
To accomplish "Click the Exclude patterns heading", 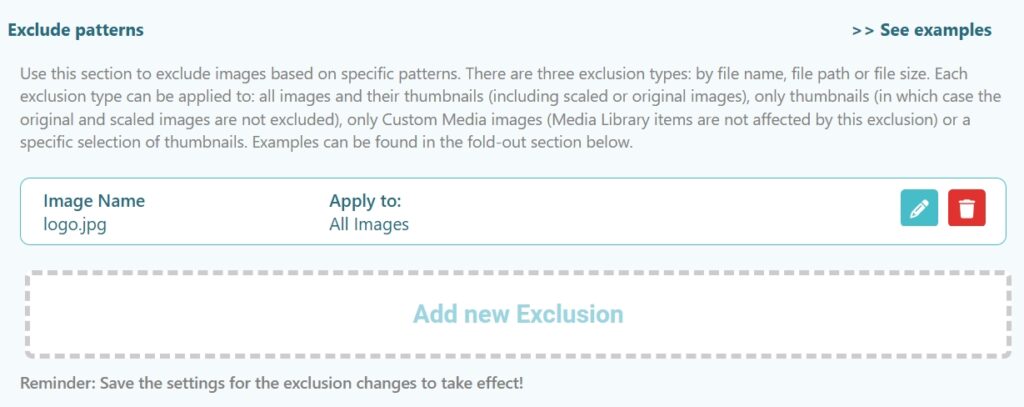I will pos(76,30).
